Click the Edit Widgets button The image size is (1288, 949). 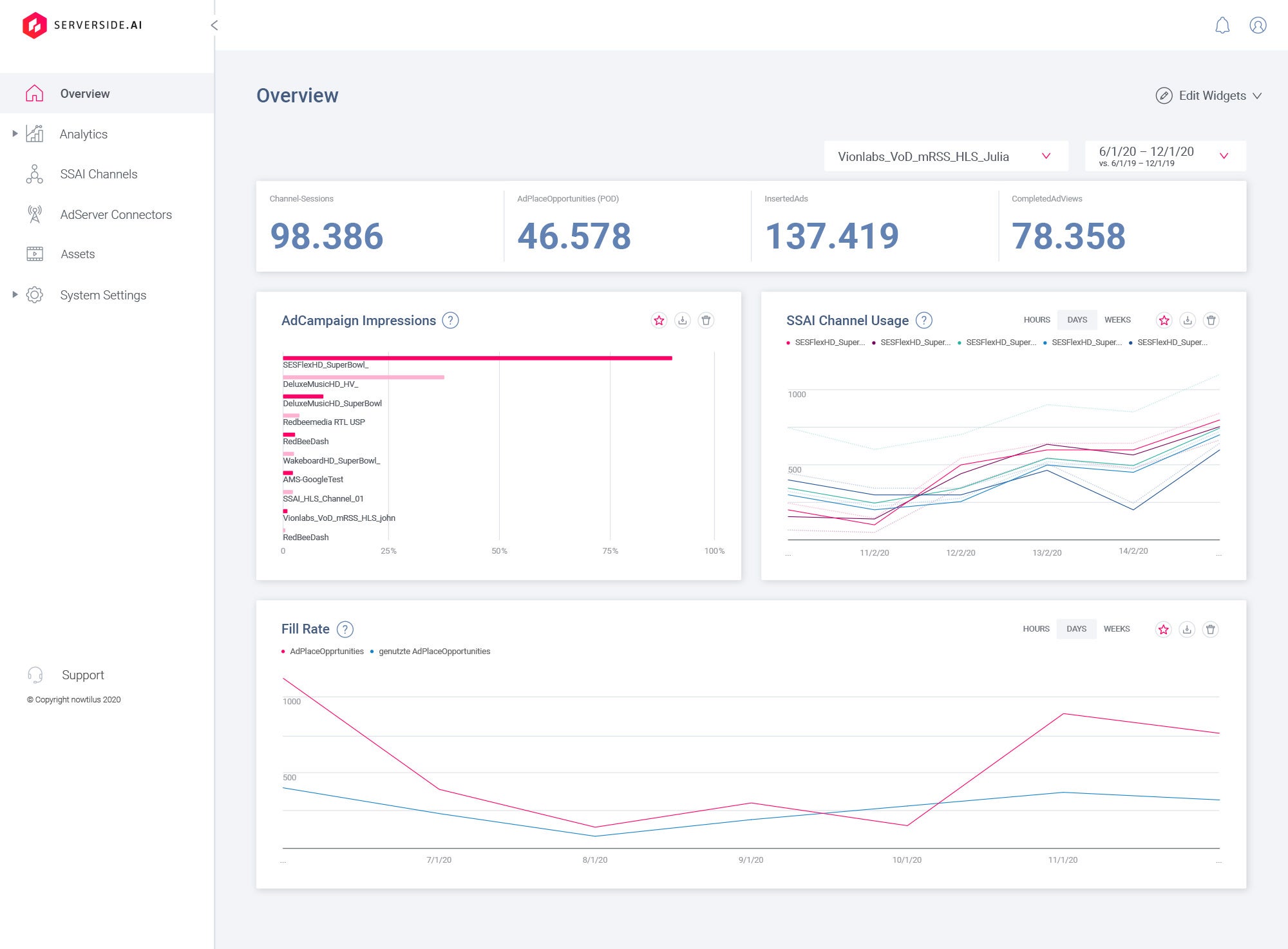[x=1211, y=95]
